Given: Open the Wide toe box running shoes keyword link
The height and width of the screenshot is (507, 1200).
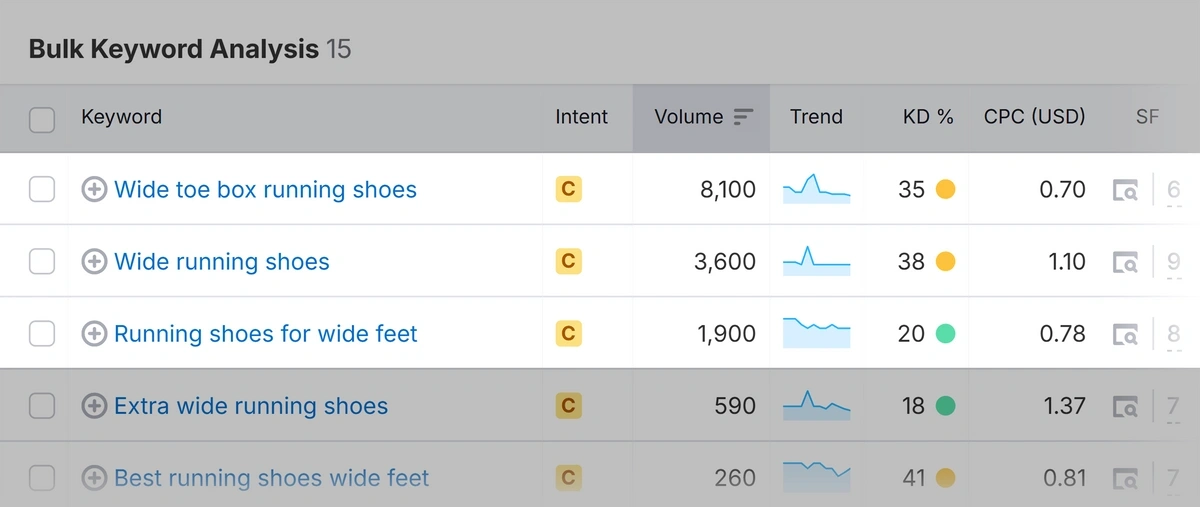Looking at the screenshot, I should 265,190.
